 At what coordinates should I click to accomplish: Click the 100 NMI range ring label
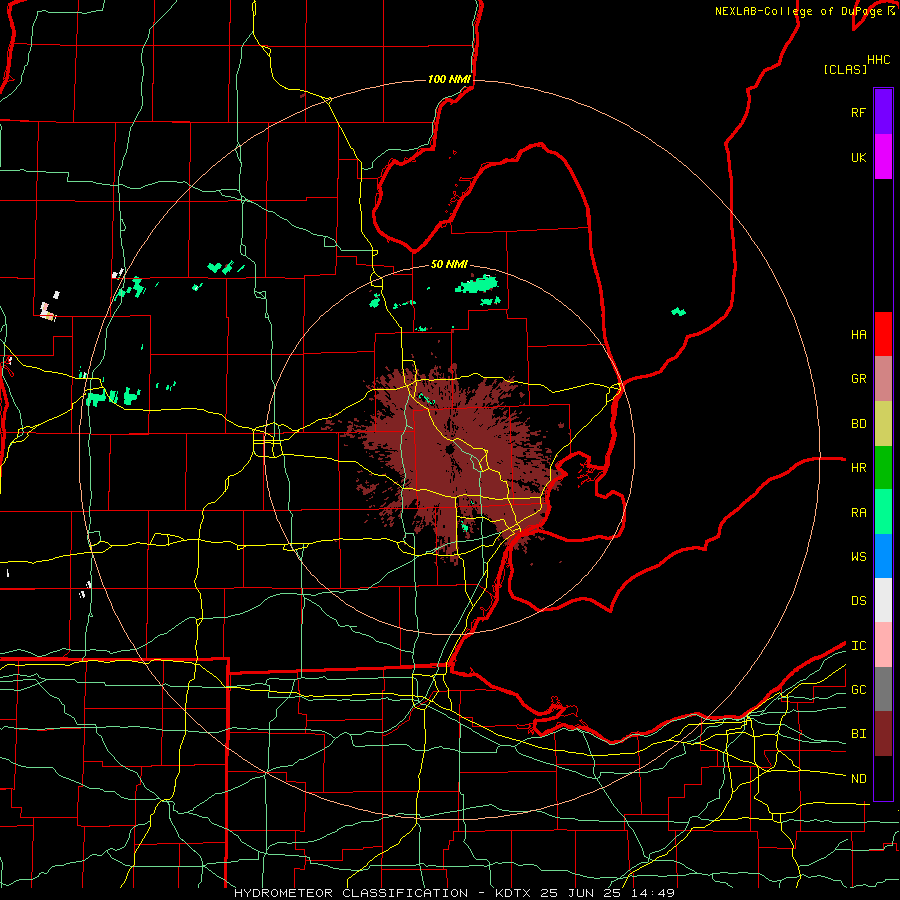click(x=449, y=79)
